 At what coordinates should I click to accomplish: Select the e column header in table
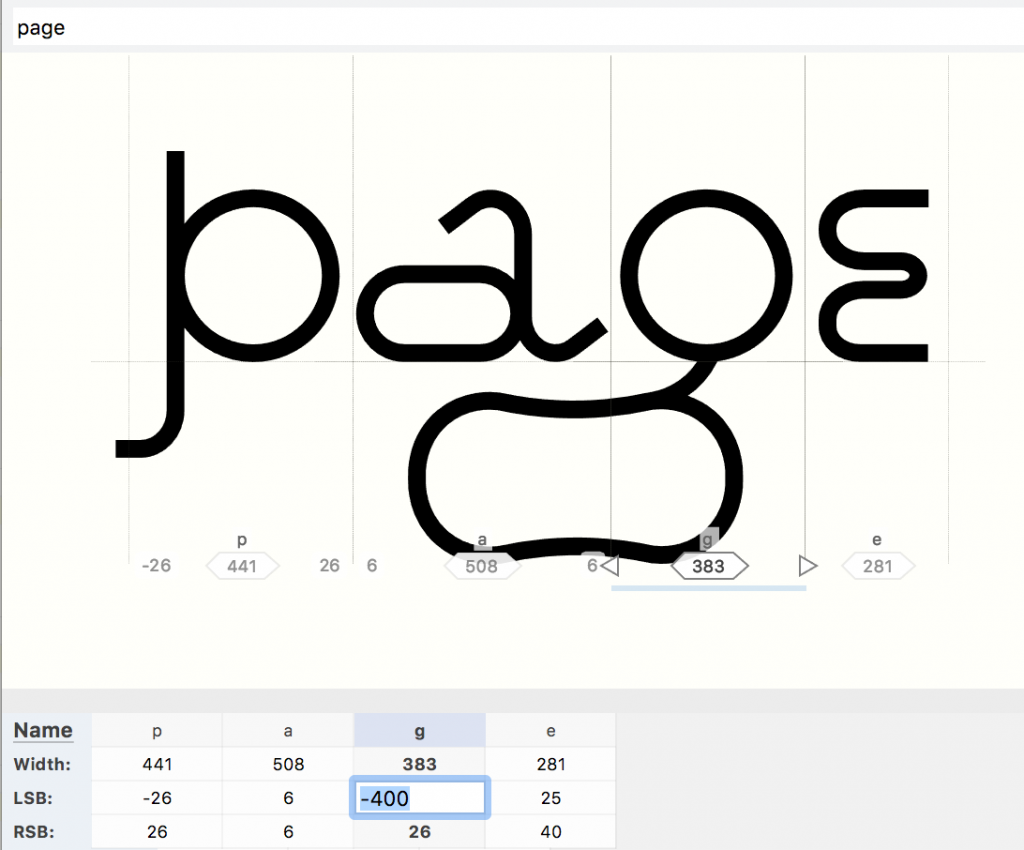[550, 731]
